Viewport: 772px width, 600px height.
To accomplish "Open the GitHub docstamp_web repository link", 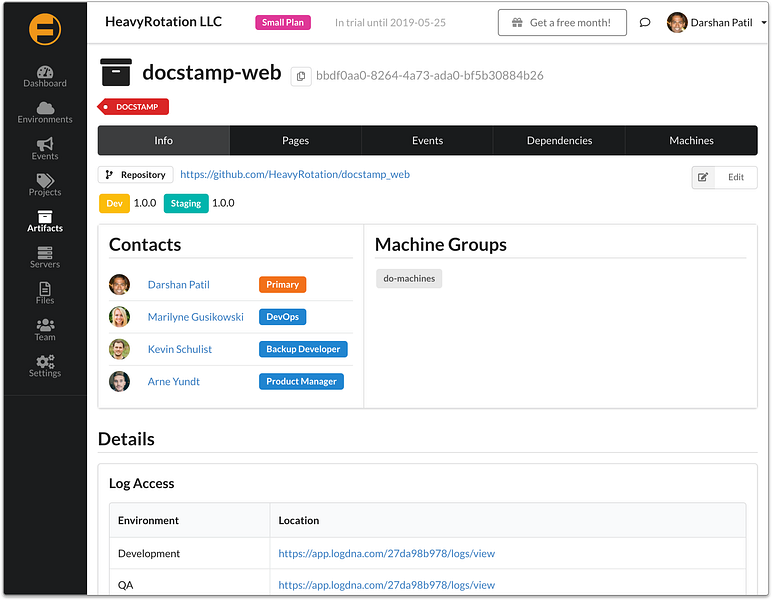I will [295, 174].
